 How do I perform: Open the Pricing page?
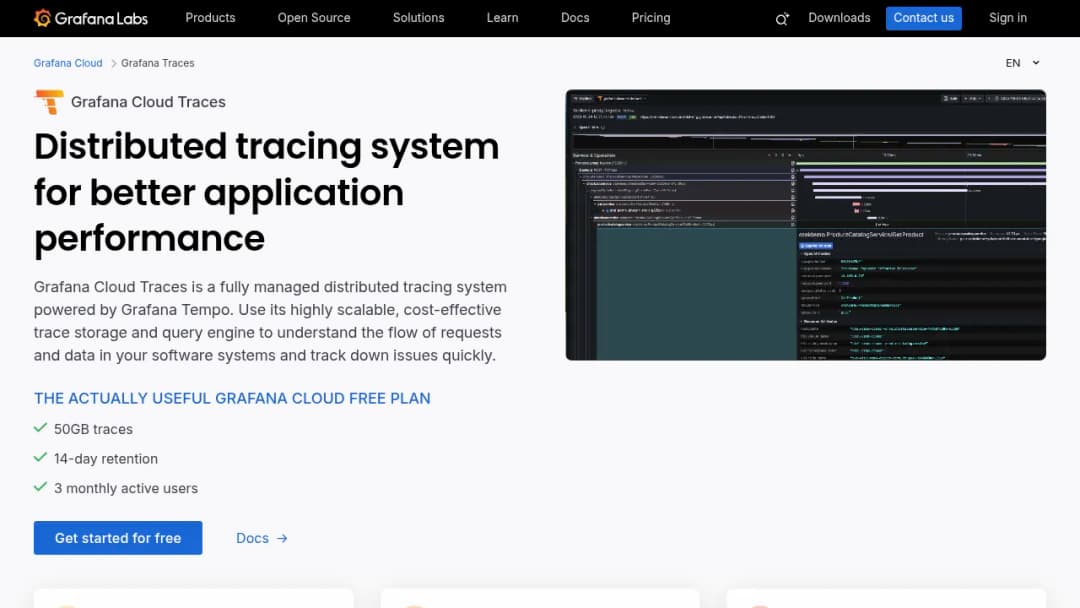click(x=651, y=18)
